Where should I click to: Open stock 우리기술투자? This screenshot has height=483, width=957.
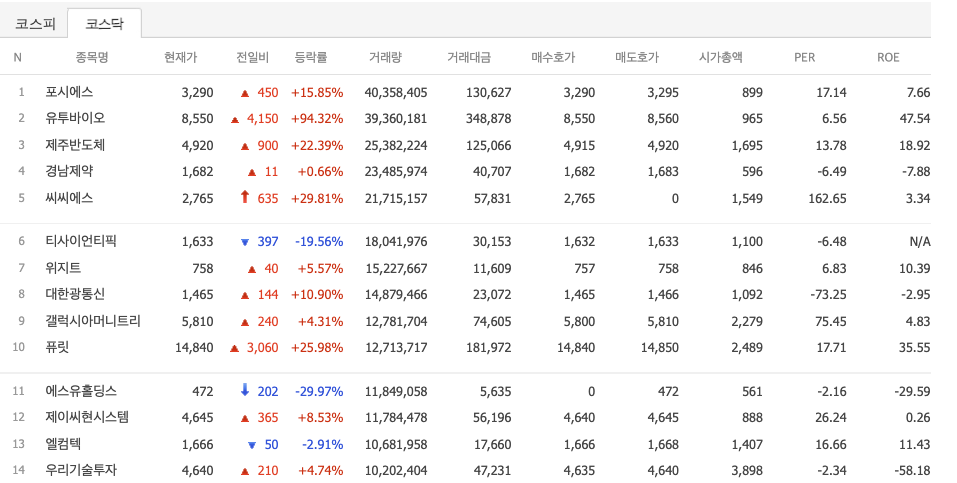(x=81, y=471)
